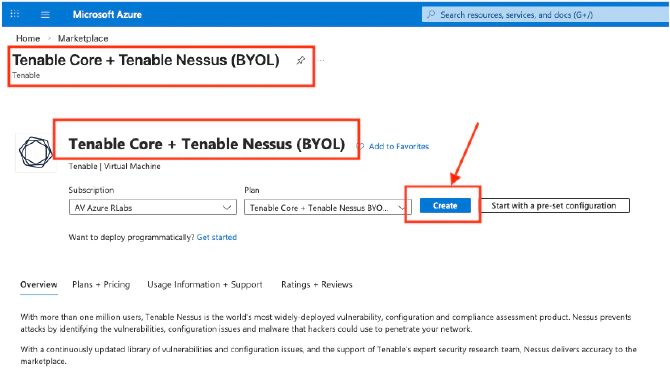670x379 pixels.
Task: Click the Tenable product logo thumbnail
Action: coord(36,152)
